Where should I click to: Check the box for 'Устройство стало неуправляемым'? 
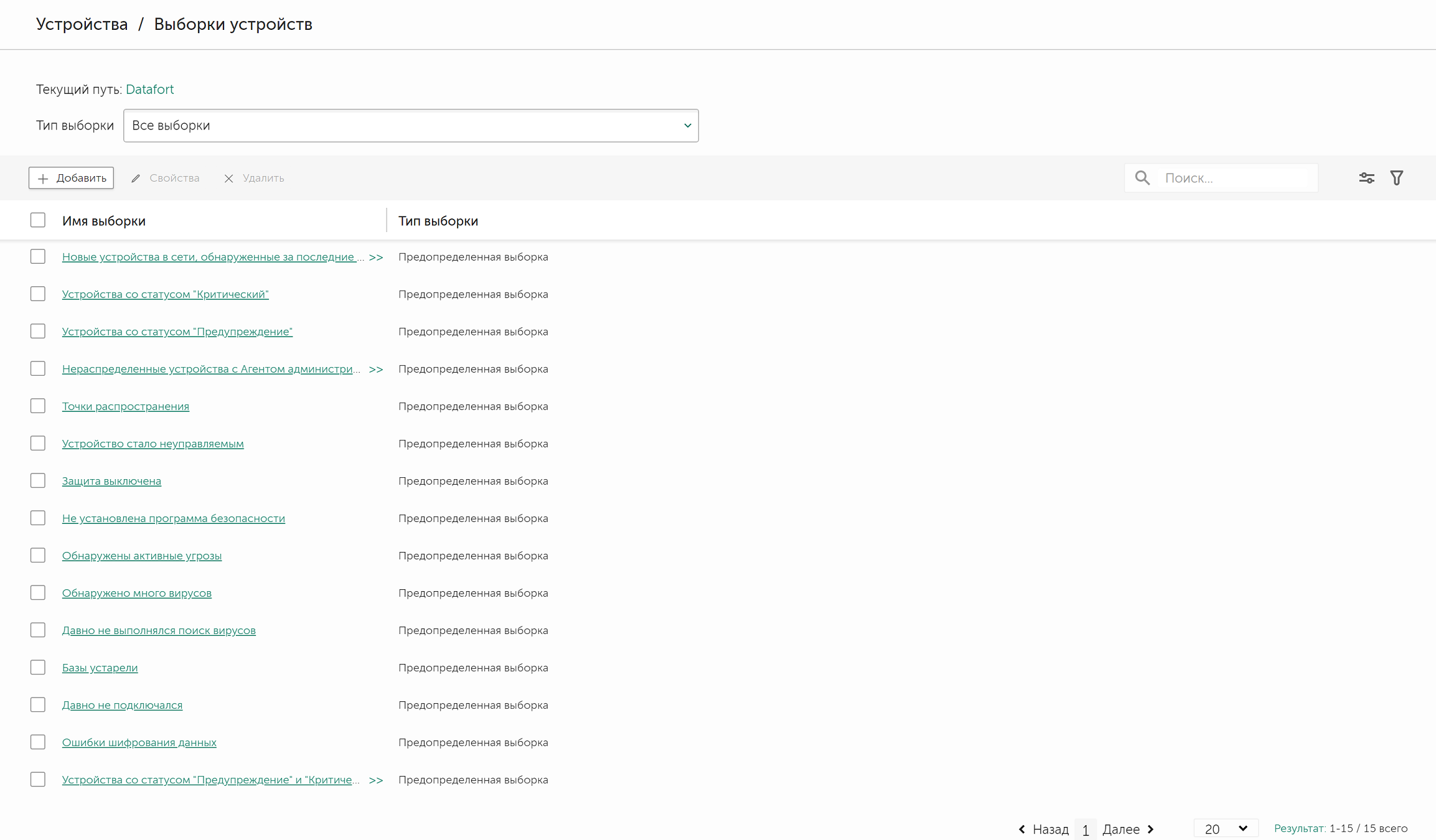coord(38,443)
